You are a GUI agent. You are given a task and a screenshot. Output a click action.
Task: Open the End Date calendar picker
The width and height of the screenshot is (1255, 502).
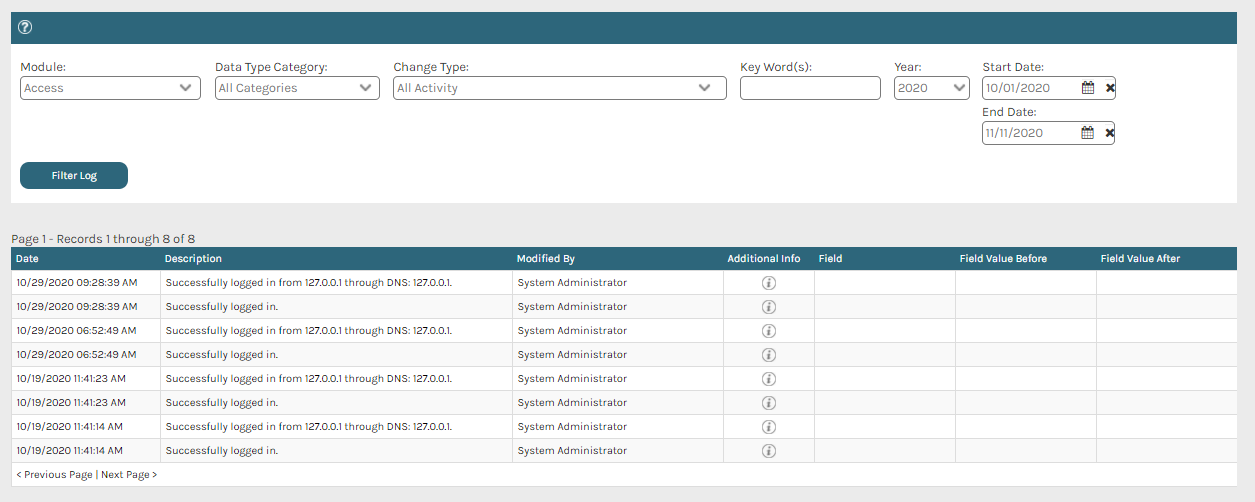(1088, 133)
